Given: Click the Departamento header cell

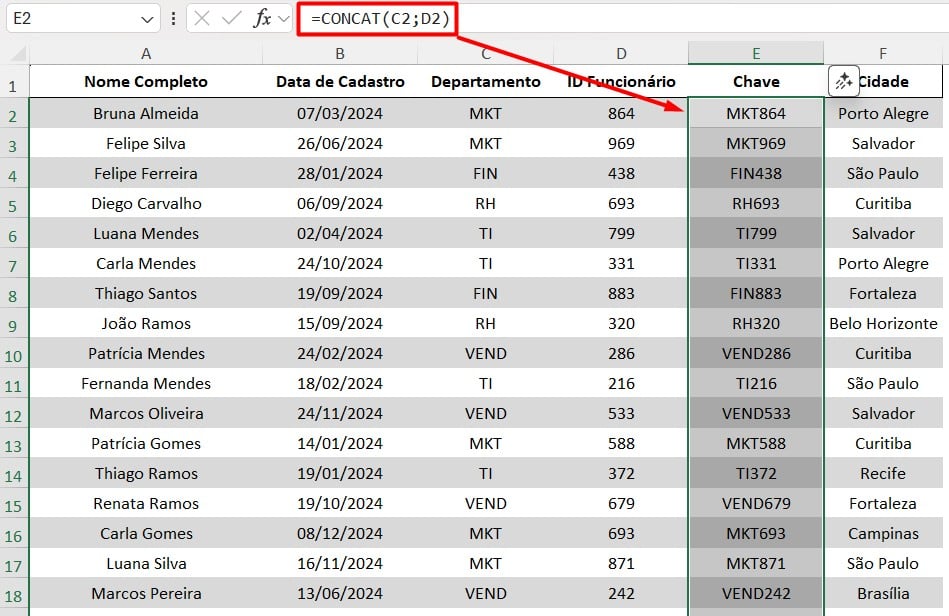Looking at the screenshot, I should point(485,82).
